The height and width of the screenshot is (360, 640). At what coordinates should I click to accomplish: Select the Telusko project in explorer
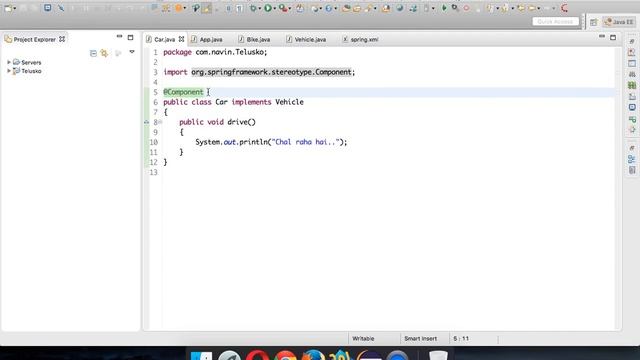pyautogui.click(x=31, y=71)
